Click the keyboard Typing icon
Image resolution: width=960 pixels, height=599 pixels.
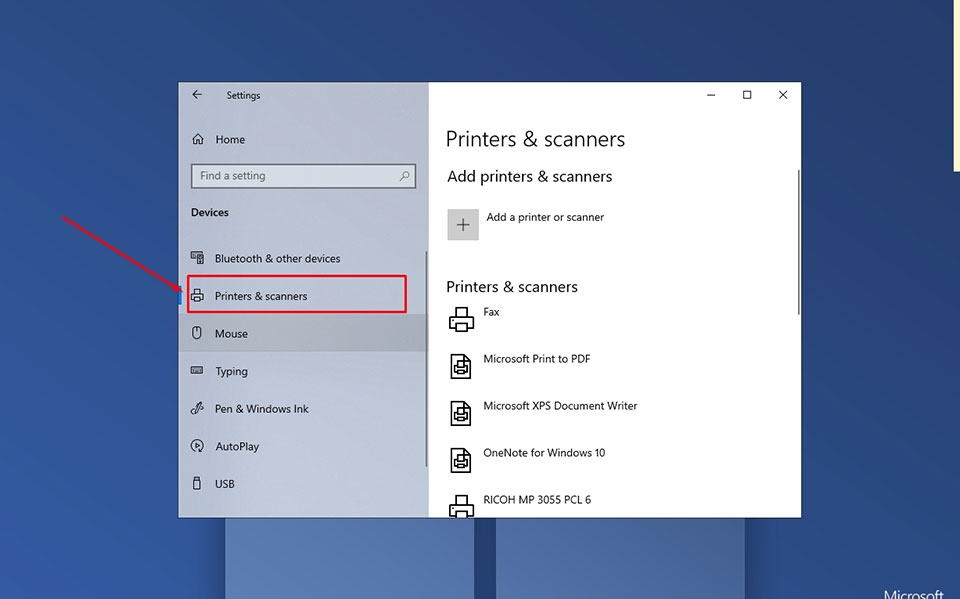[197, 370]
